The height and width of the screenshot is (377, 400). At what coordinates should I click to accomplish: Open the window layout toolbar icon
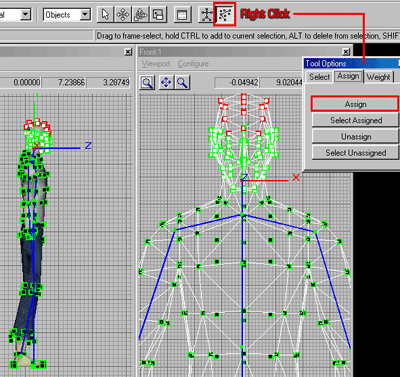182,15
